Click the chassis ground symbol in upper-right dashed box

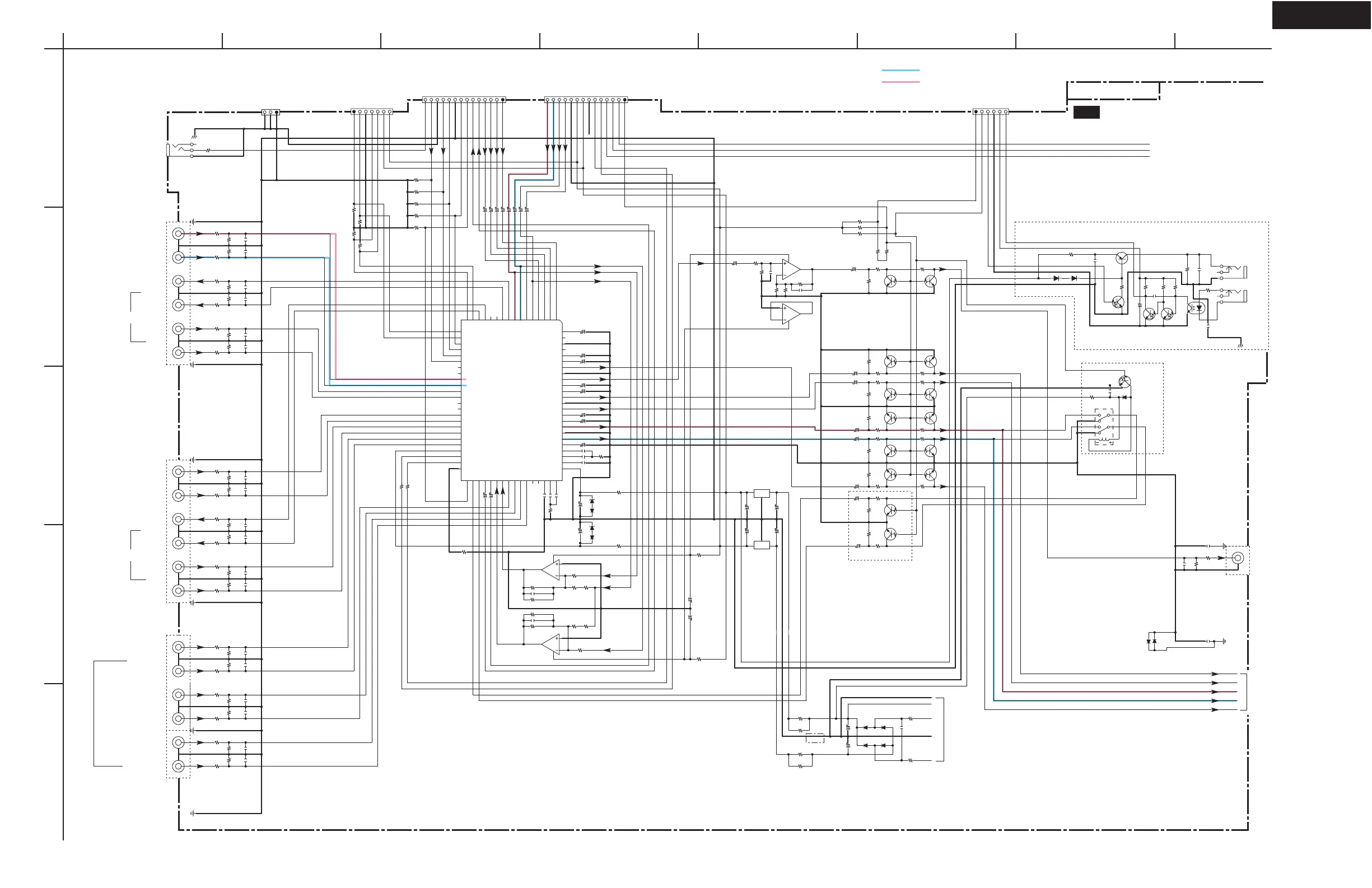[1240, 346]
